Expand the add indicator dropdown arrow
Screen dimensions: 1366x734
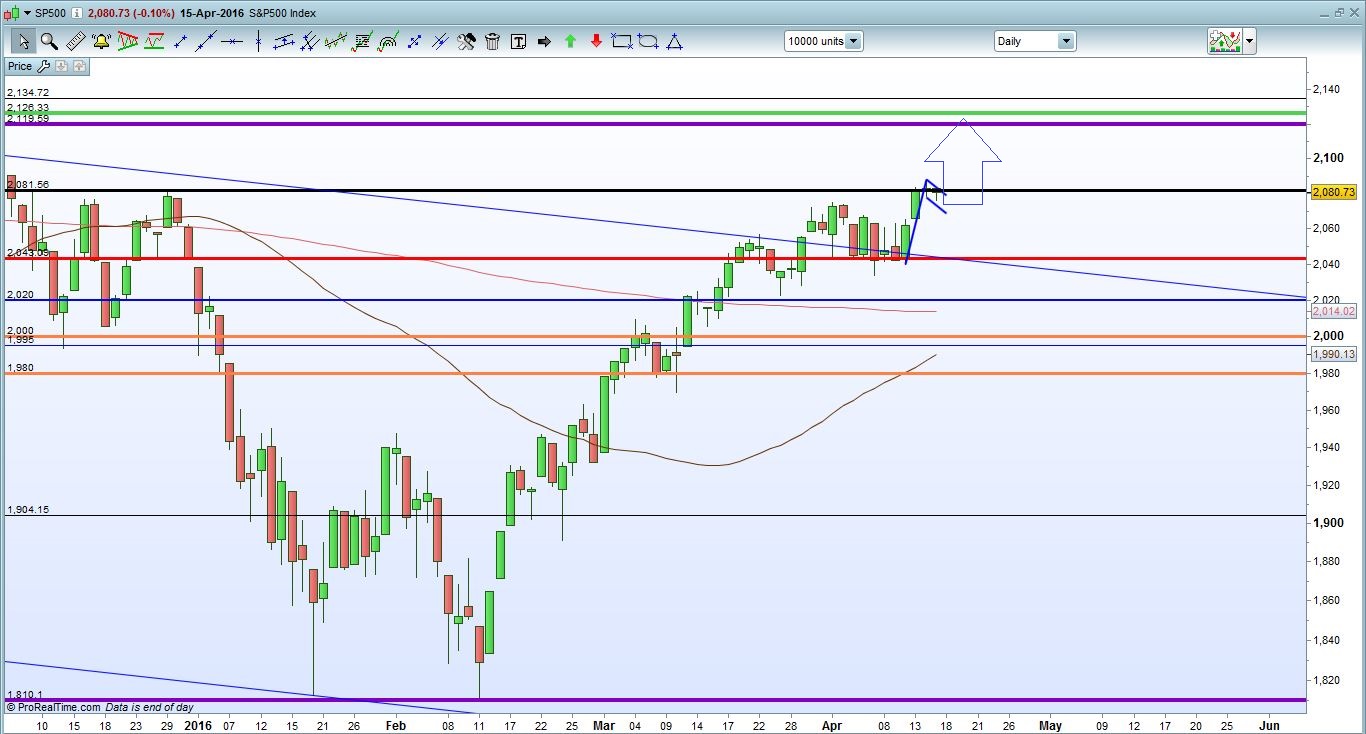pyautogui.click(x=1249, y=42)
